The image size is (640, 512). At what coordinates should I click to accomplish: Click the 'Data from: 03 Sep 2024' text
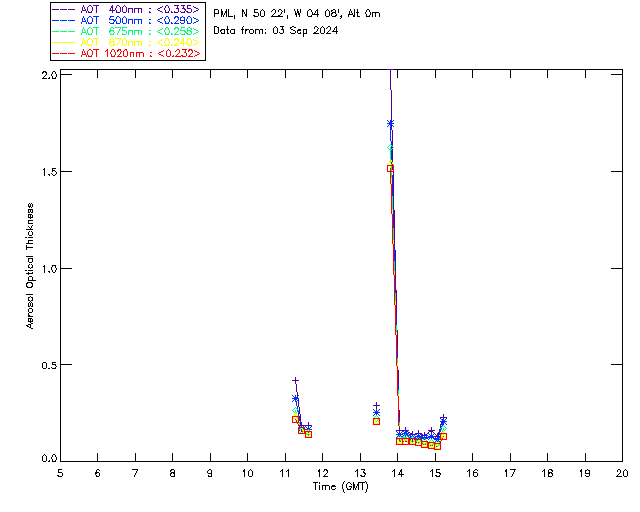pos(276,31)
